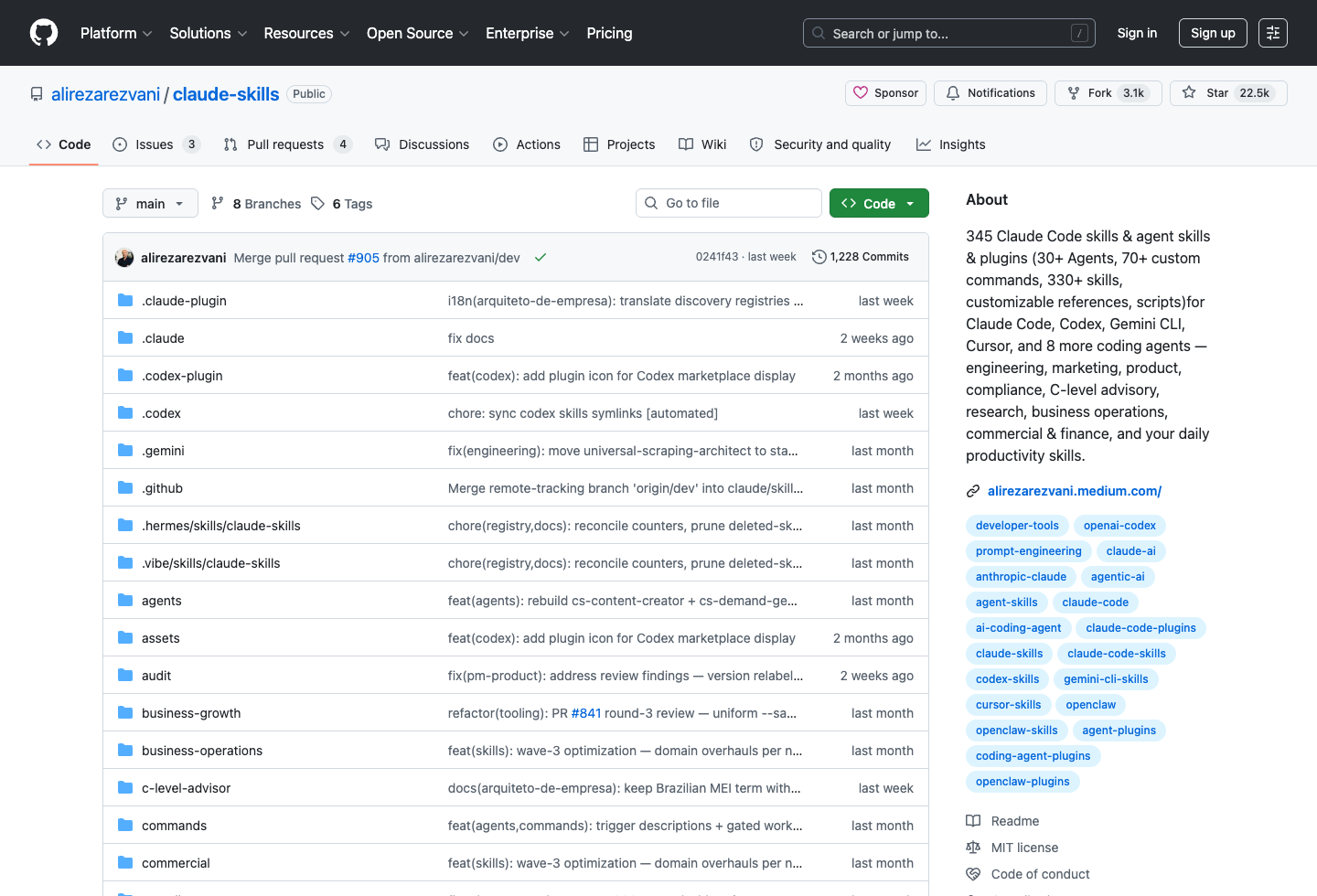Open PR #841 link in business-growth row
1317x896 pixels.
586,713
